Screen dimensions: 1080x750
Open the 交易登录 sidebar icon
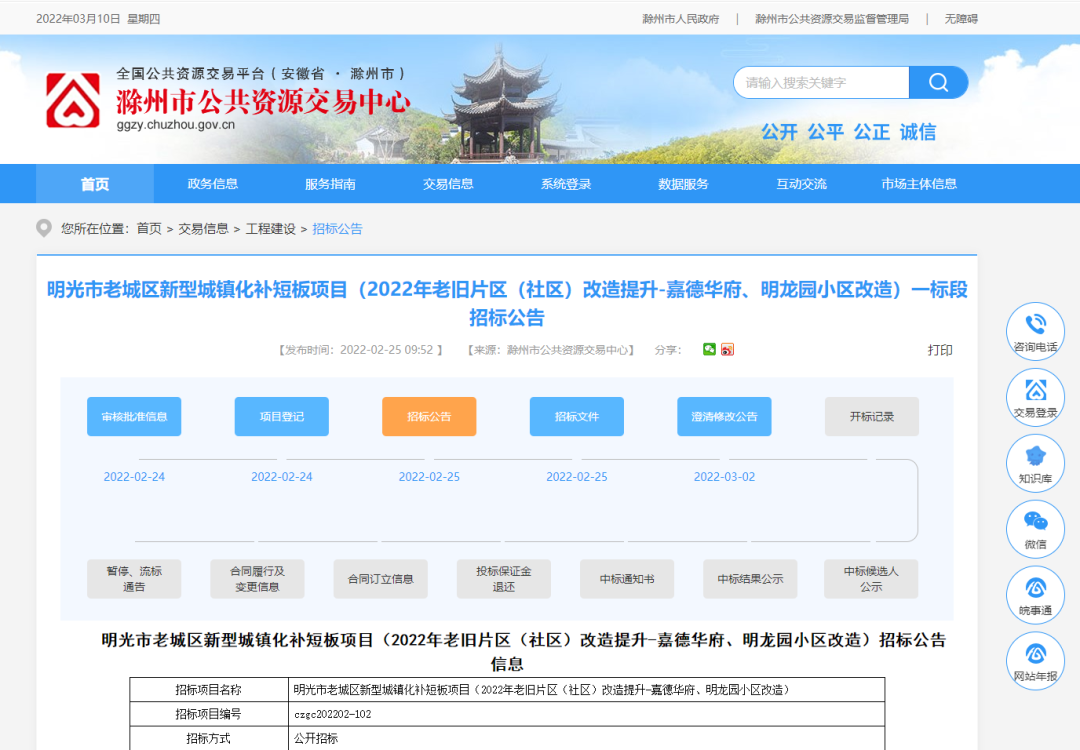pos(1035,393)
